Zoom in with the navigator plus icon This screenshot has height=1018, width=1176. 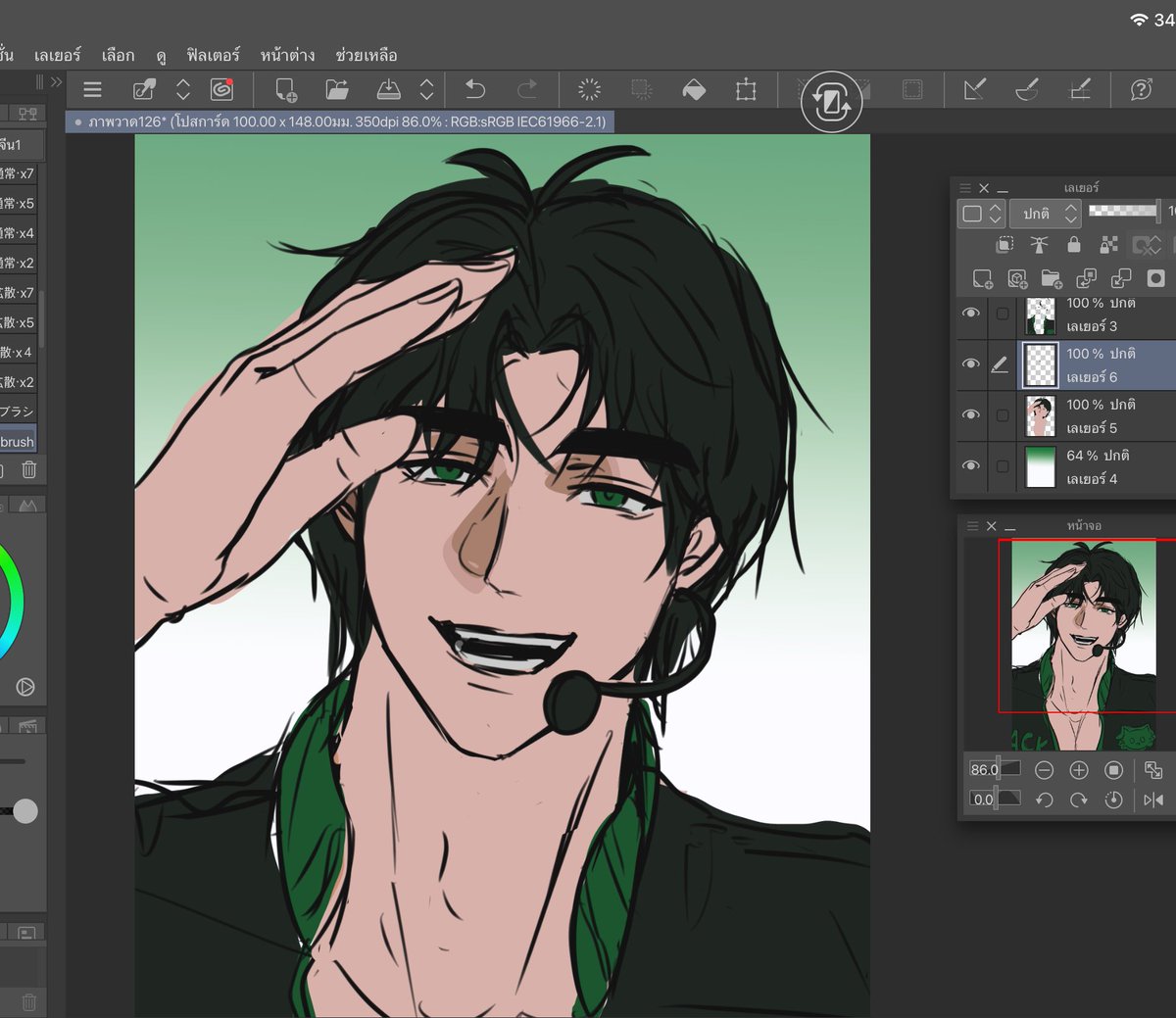[1079, 770]
